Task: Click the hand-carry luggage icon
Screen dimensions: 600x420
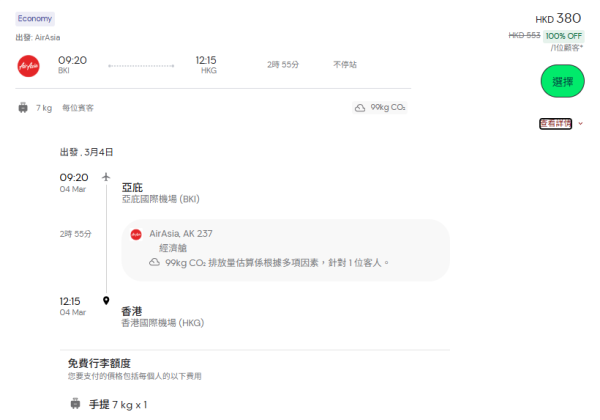Action: point(75,405)
